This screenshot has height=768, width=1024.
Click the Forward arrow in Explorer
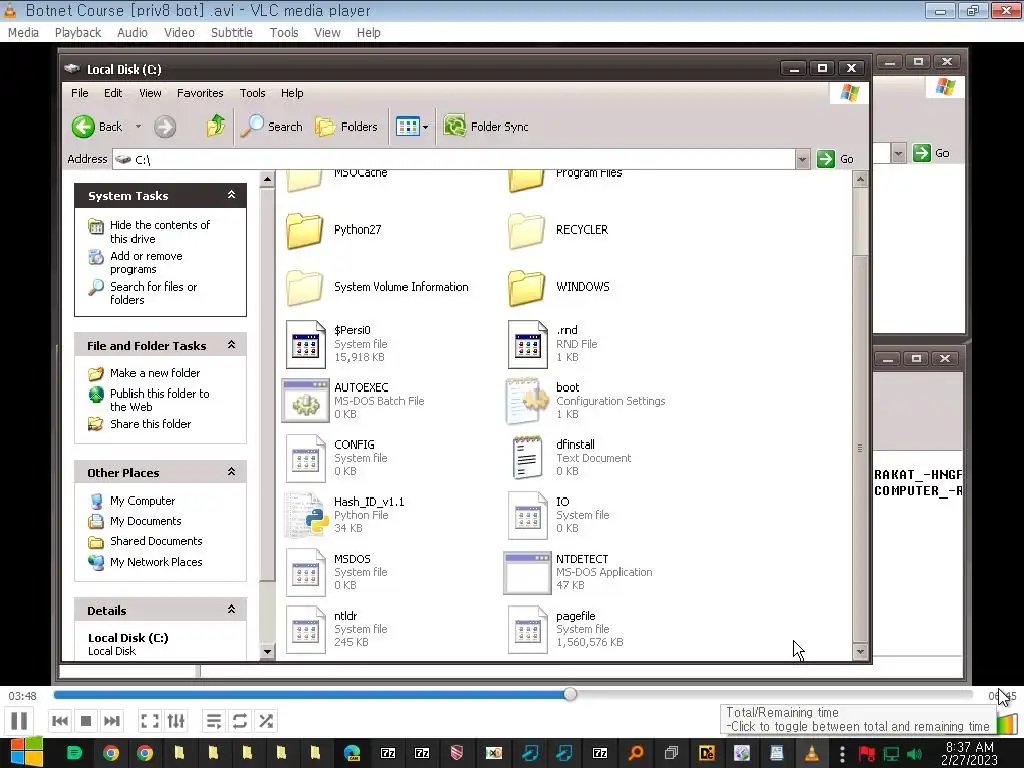(165, 127)
